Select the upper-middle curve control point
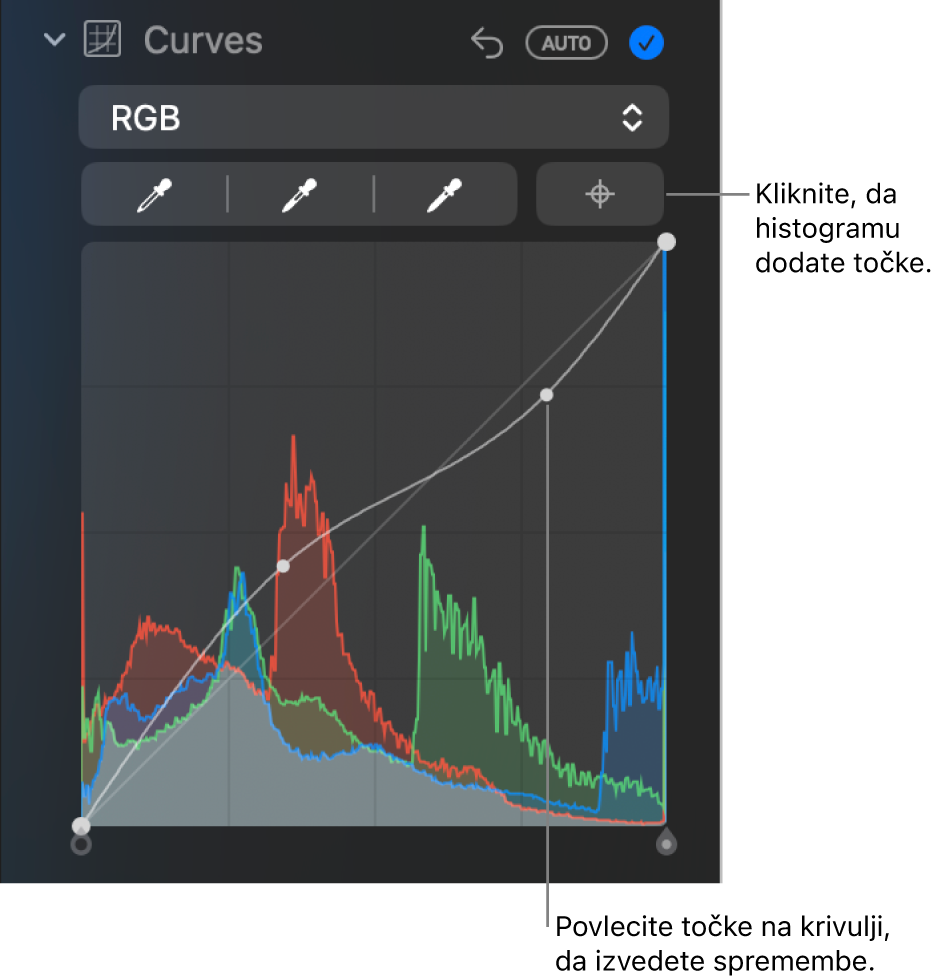934x979 pixels. tap(546, 395)
